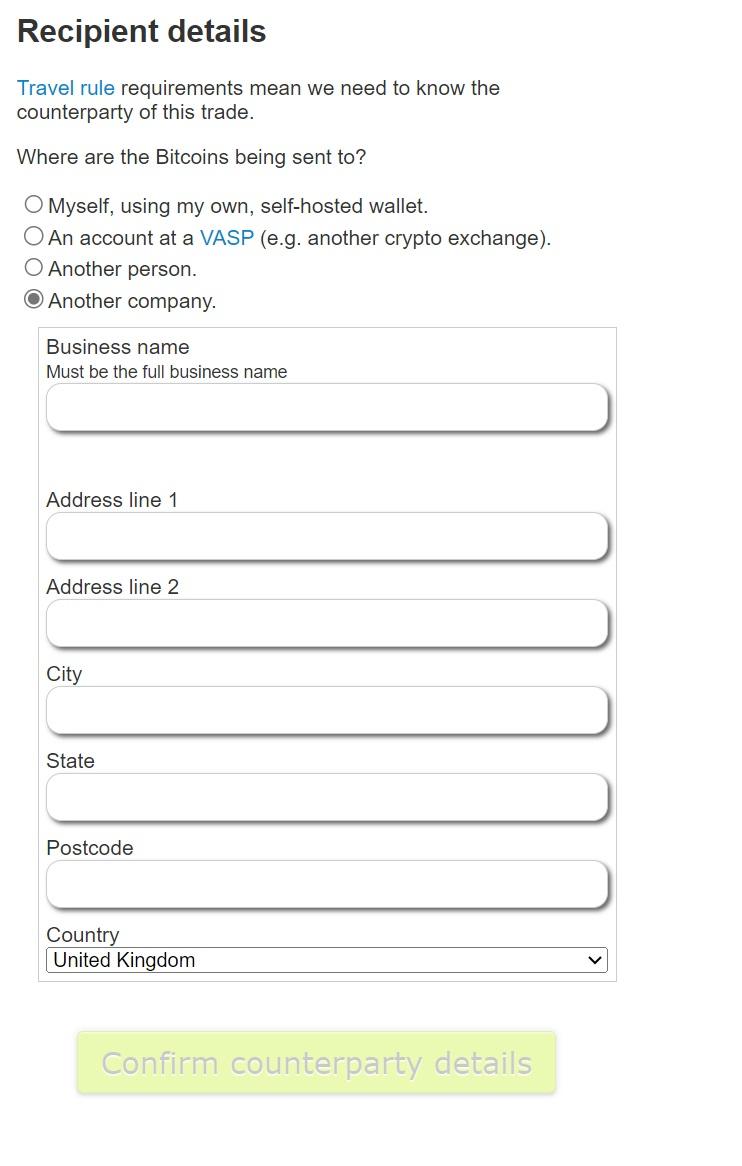Image resolution: width=742 pixels, height=1166 pixels.
Task: Select the self-hosted wallet radio option
Action: pyautogui.click(x=34, y=205)
